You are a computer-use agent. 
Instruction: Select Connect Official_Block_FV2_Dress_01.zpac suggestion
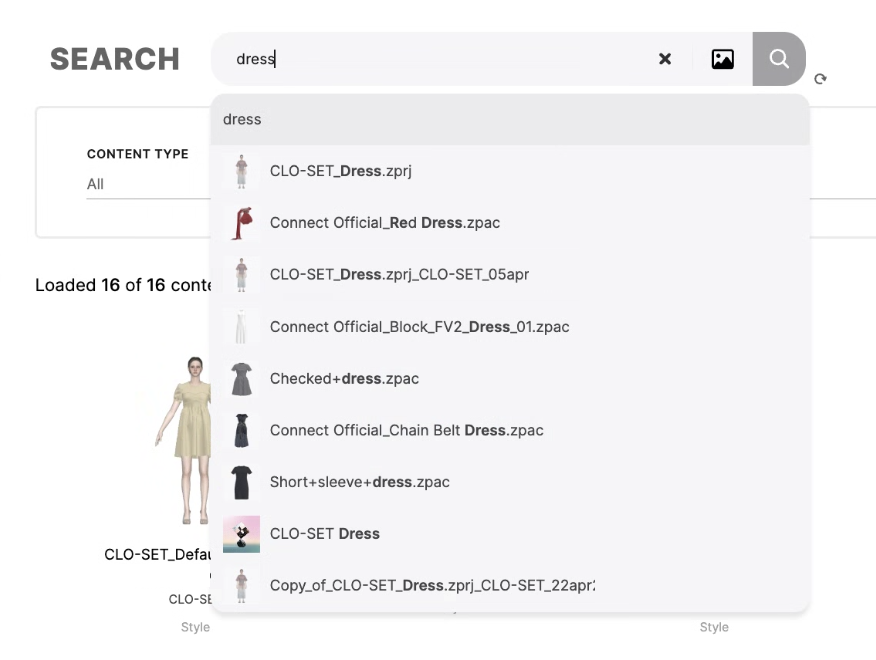click(419, 327)
